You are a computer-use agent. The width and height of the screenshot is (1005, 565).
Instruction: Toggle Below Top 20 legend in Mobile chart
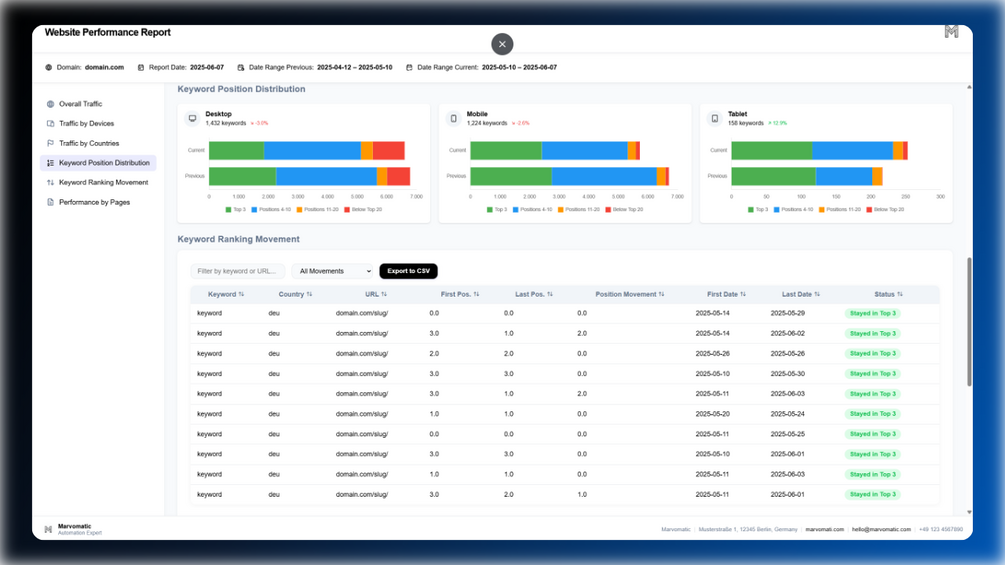624,209
